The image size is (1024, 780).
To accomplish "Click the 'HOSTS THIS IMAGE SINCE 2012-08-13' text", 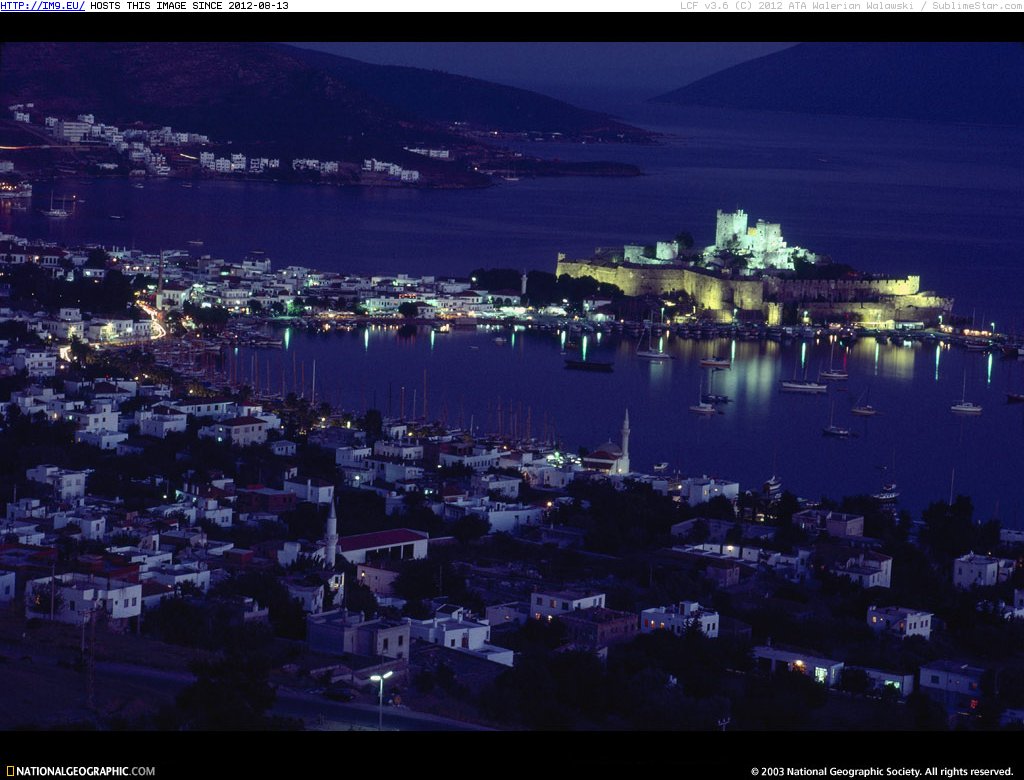I will click(189, 5).
